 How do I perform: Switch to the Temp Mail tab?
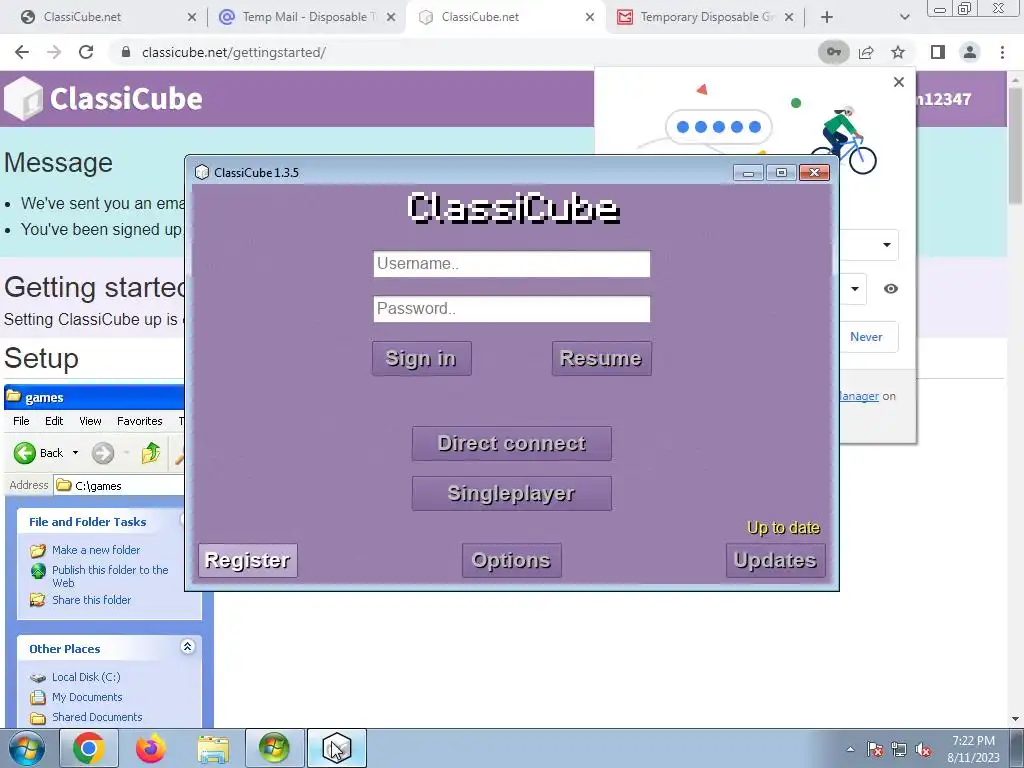click(x=305, y=17)
